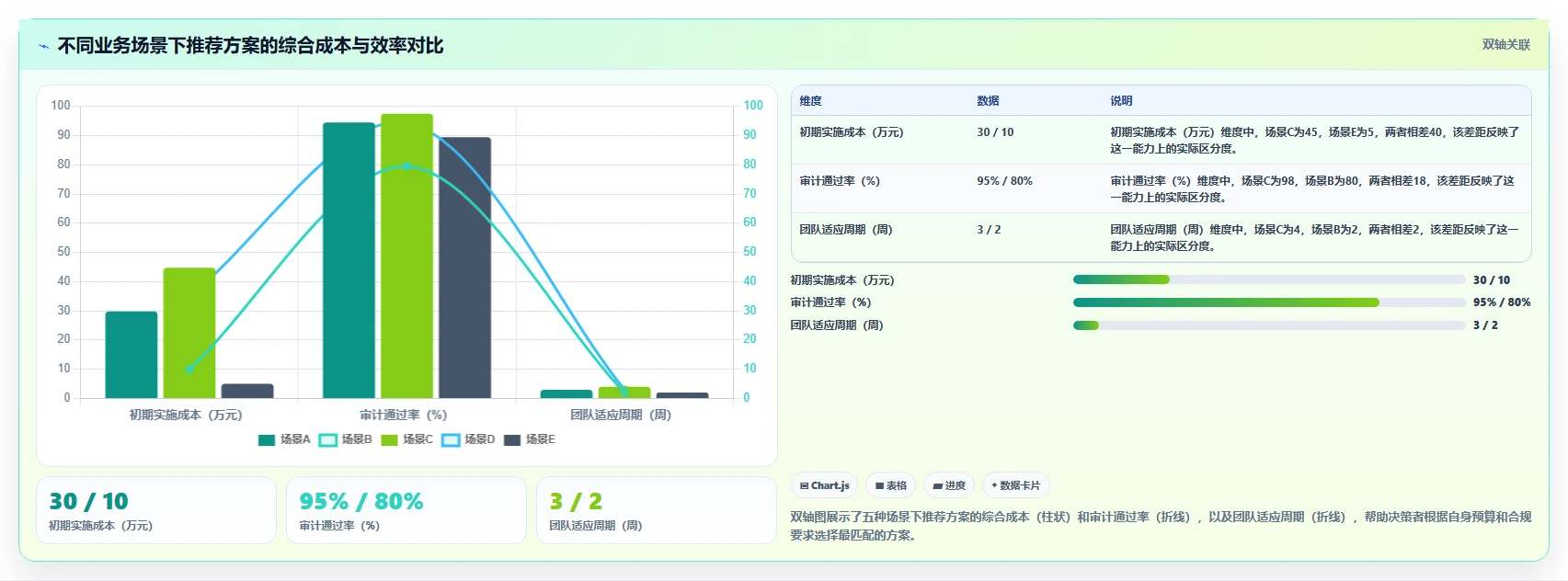Click 场景E dark bar in 初期实施成本 group
Image resolution: width=1568 pixels, height=581 pixels.
pyautogui.click(x=247, y=391)
